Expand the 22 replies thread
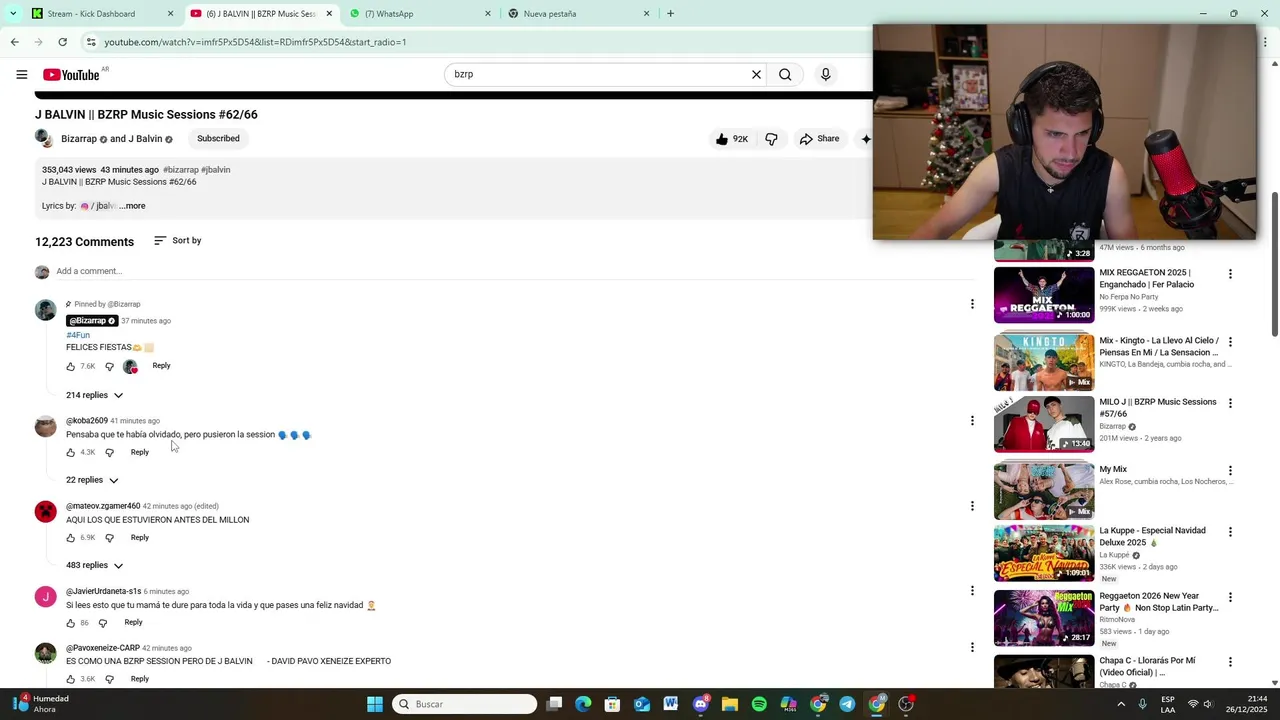1280x720 pixels. [x=92, y=480]
